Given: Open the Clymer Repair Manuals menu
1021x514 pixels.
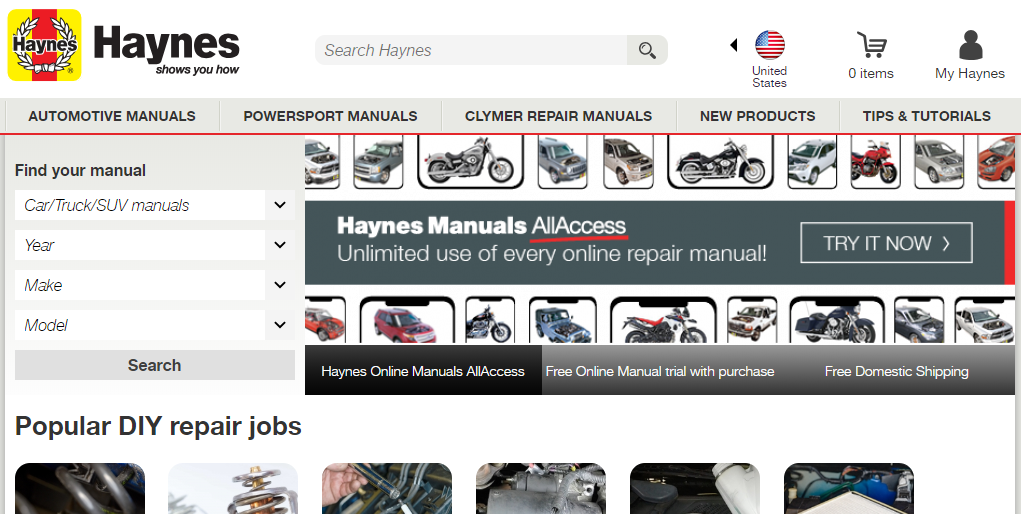Looking at the screenshot, I should pyautogui.click(x=559, y=116).
